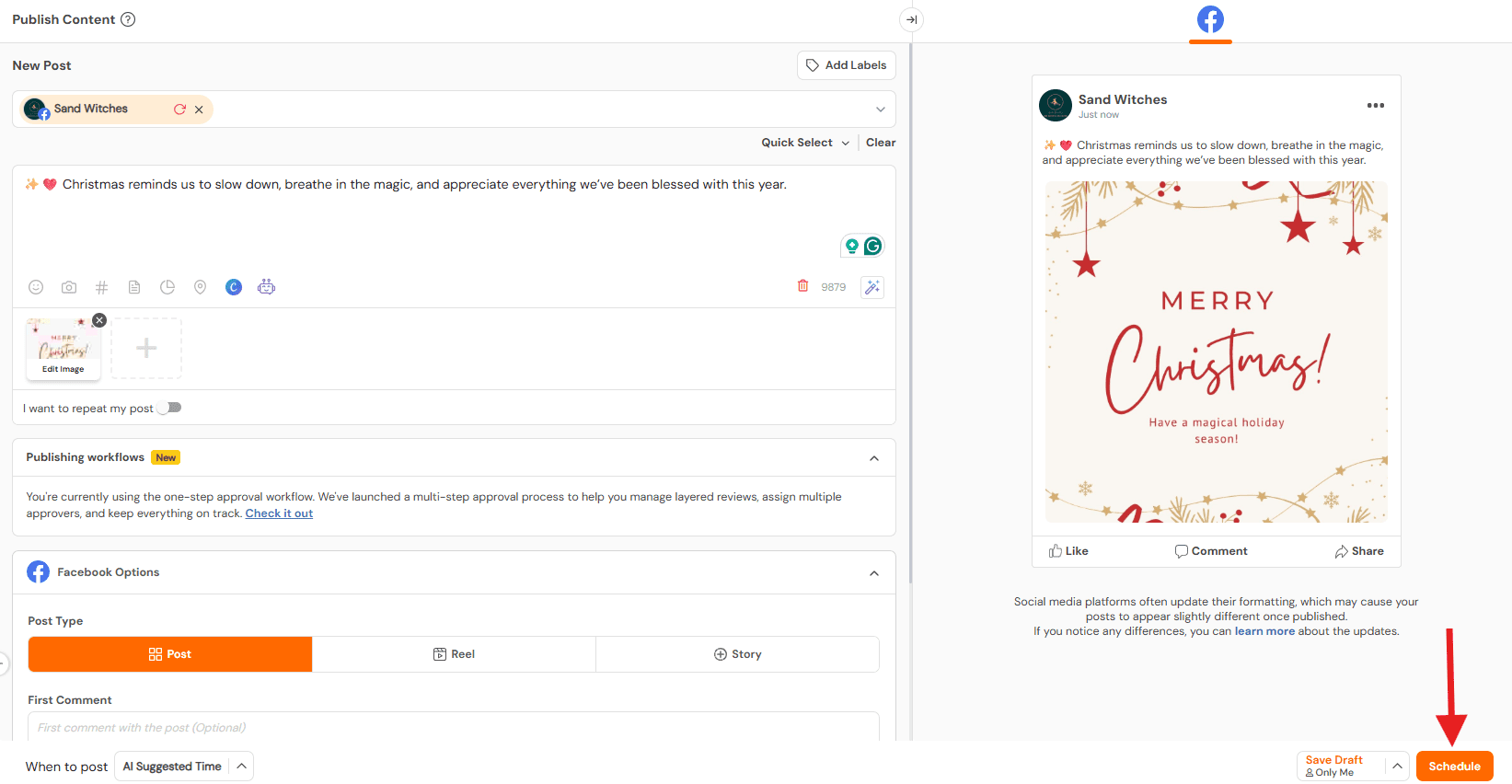Select the Story post type

[x=737, y=654]
